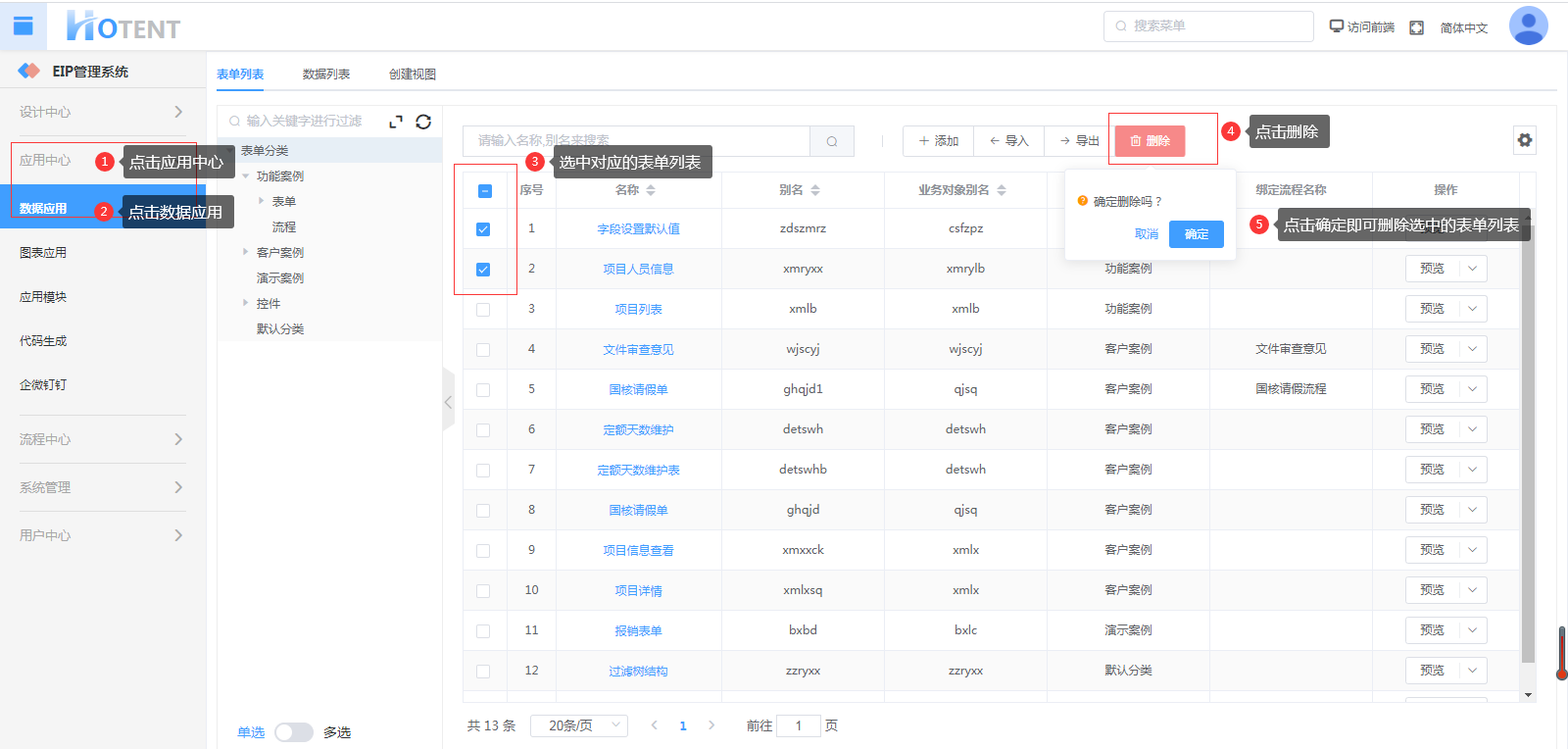Toggle the top-left sidebar menu icon
This screenshot has height=749, width=1568.
[x=24, y=26]
